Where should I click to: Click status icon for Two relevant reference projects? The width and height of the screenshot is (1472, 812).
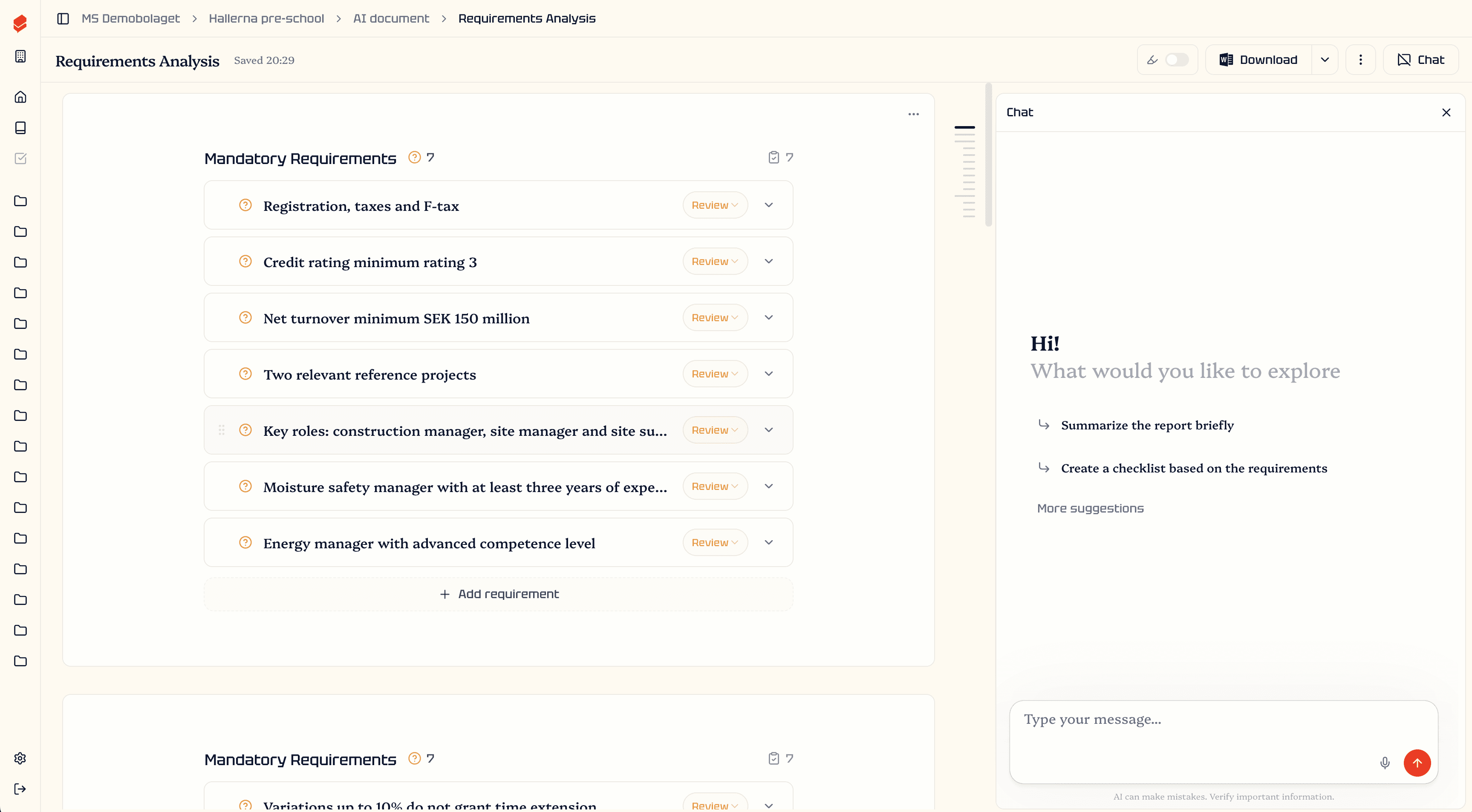click(245, 374)
